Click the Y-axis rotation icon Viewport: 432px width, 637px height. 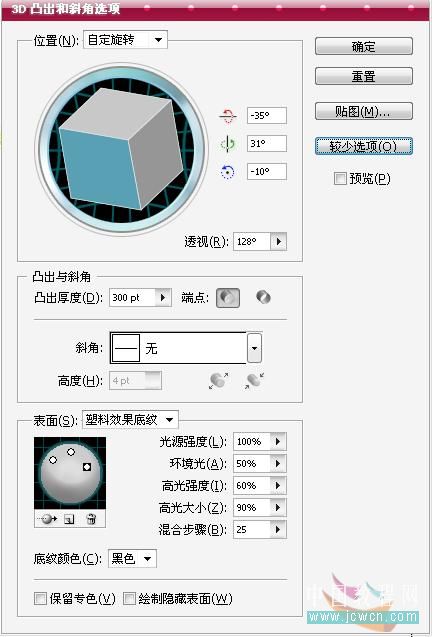coord(228,144)
